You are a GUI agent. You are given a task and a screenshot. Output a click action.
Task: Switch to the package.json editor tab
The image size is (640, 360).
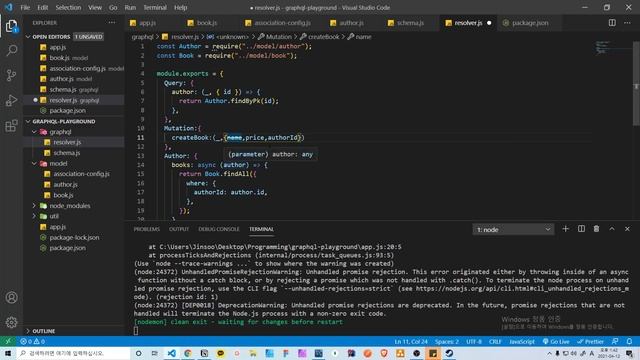tap(530, 23)
